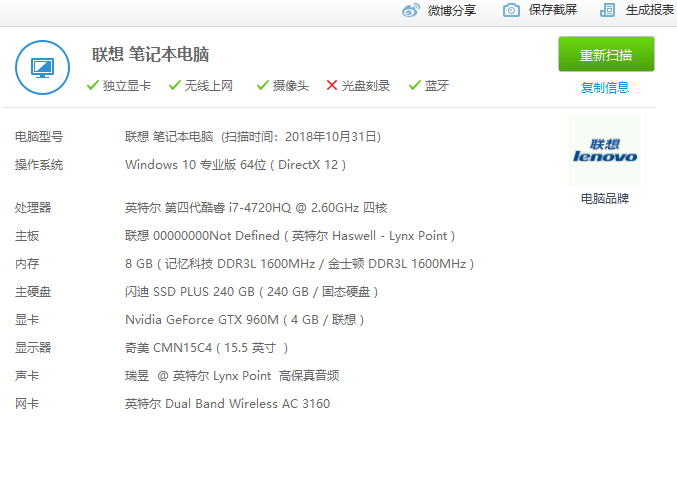Click the Weibo share icon
The width and height of the screenshot is (677, 481).
point(411,10)
